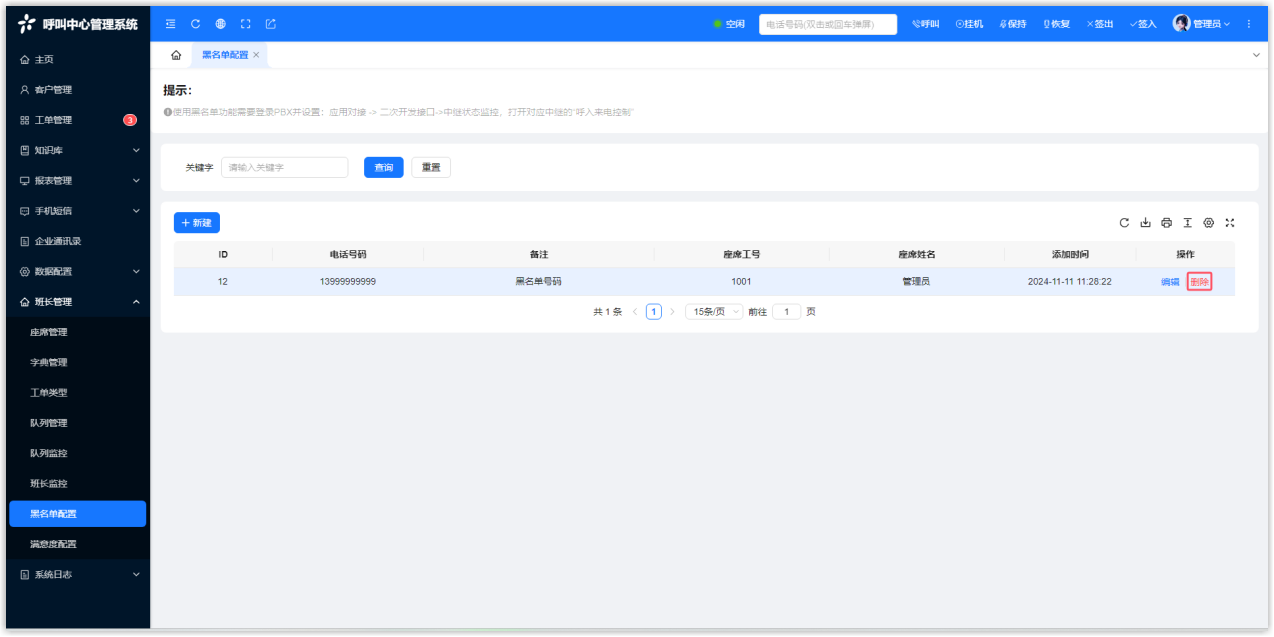This screenshot has height=637, width=1274.
Task: Open table column settings gear icon
Action: (1208, 223)
